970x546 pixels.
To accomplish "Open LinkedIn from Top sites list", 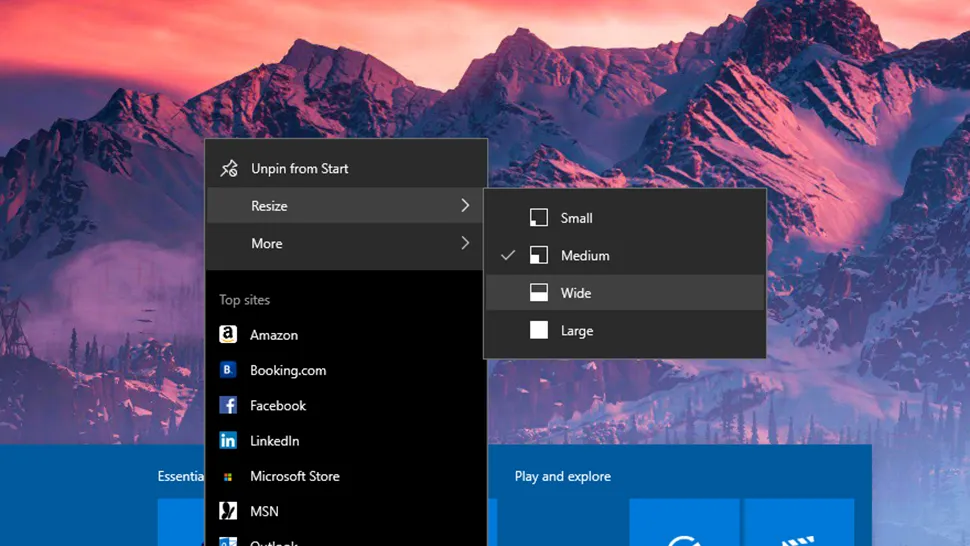I will coord(274,441).
